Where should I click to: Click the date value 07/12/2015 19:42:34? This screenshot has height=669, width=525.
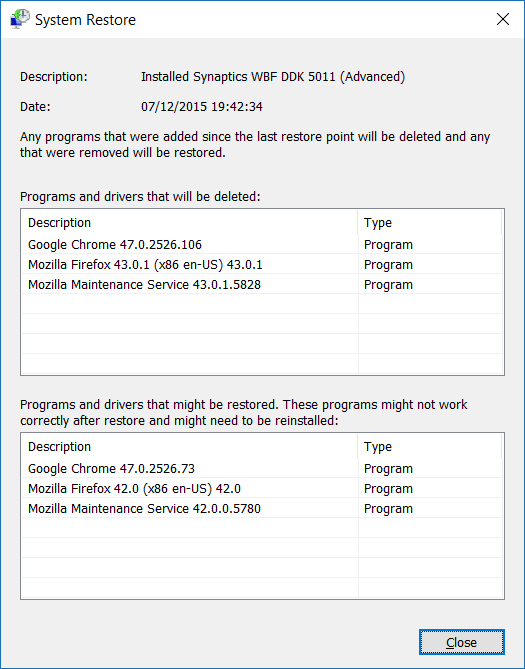(201, 107)
